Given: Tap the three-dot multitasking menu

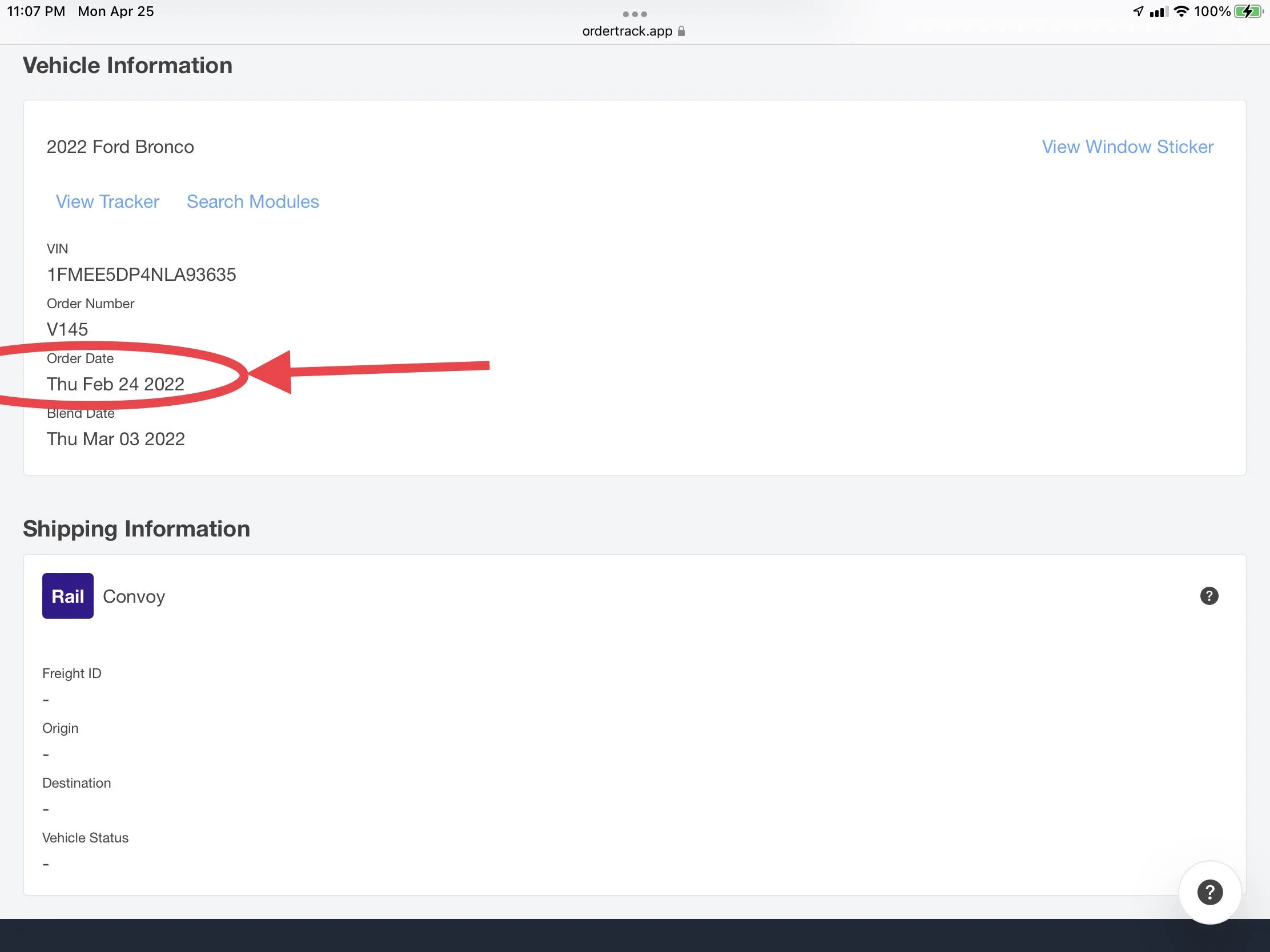Looking at the screenshot, I should pos(634,14).
